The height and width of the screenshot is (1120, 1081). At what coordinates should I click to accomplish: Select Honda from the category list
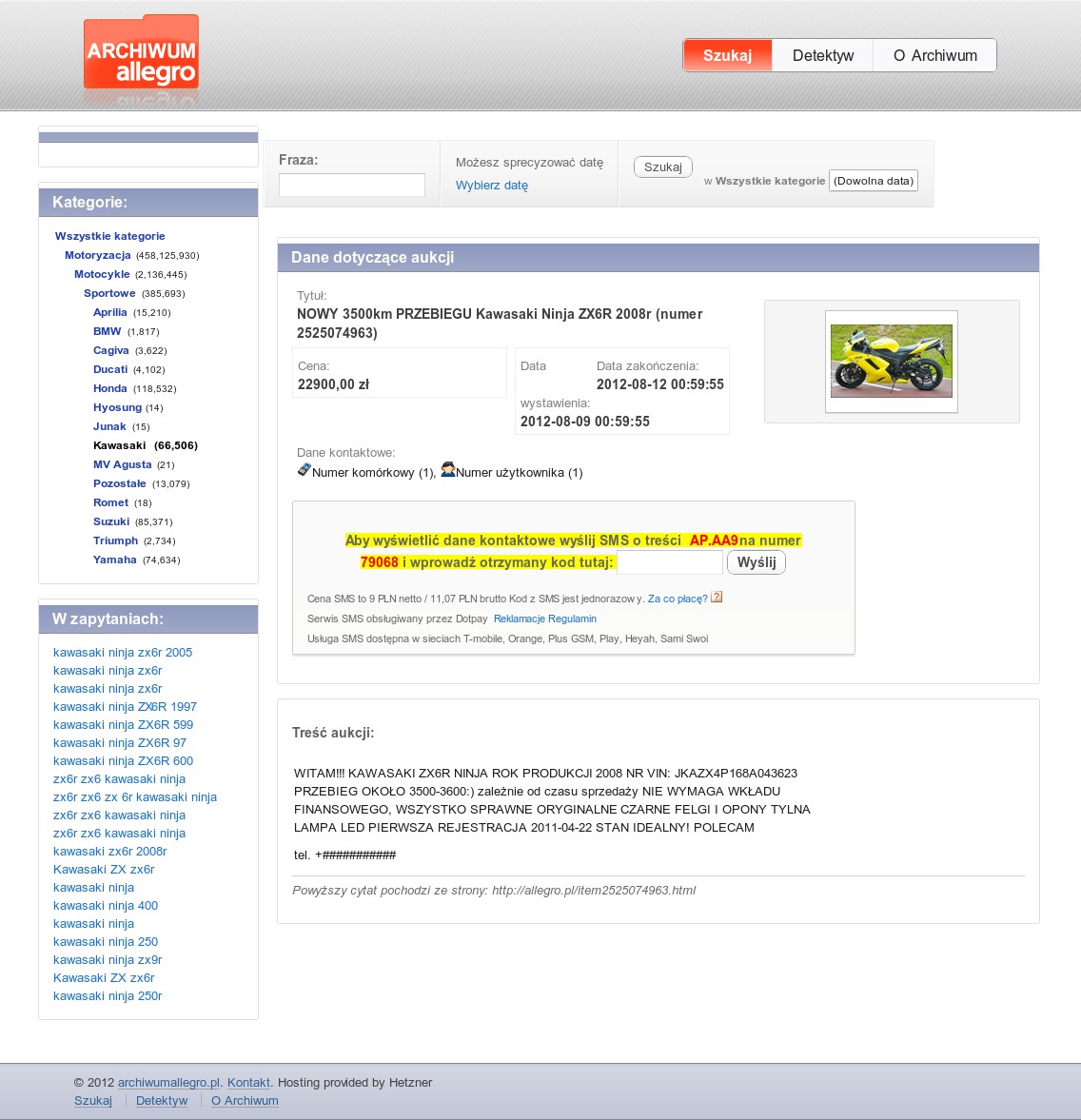[x=110, y=388]
